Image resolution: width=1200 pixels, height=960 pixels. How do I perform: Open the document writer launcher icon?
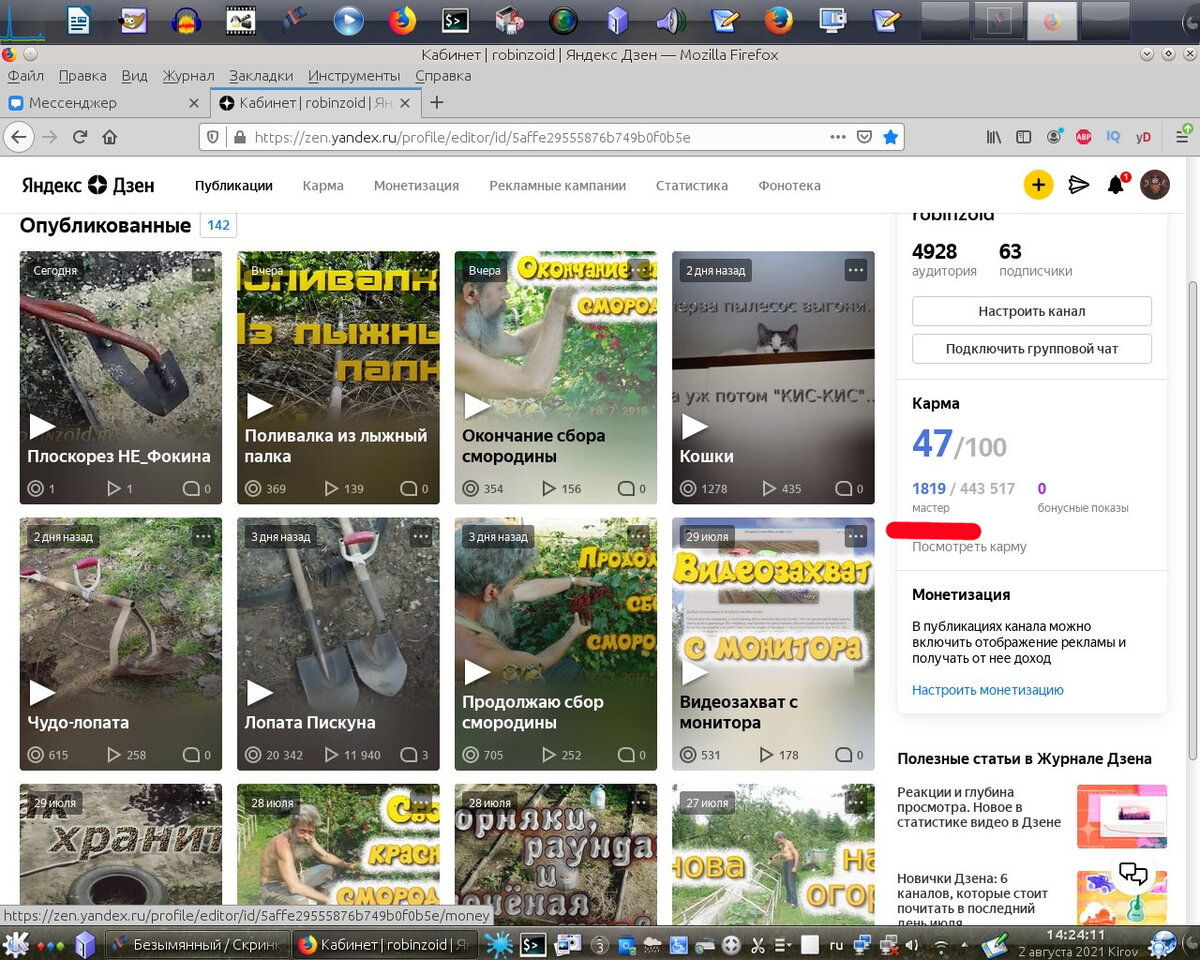79,20
